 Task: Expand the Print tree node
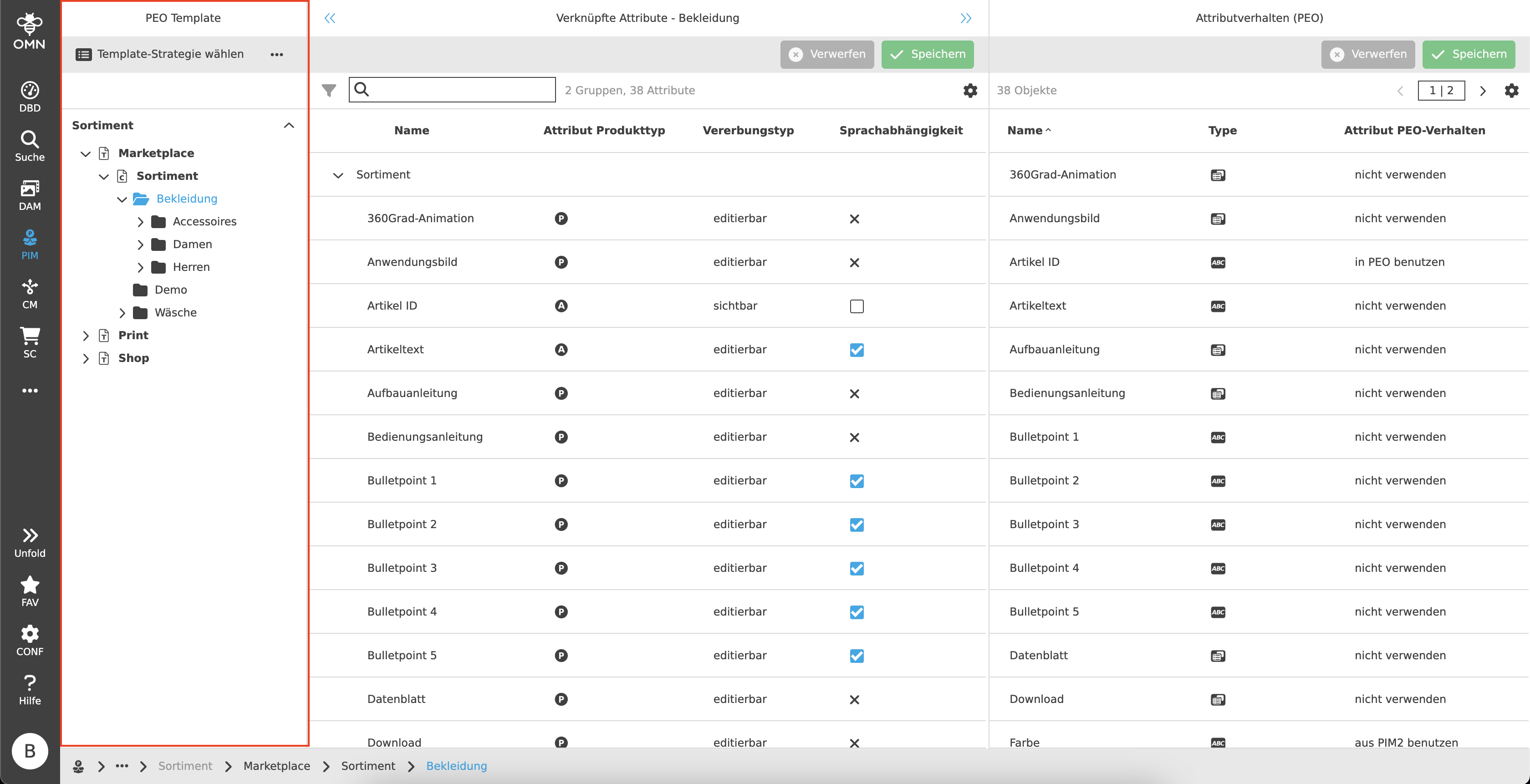pyautogui.click(x=86, y=336)
